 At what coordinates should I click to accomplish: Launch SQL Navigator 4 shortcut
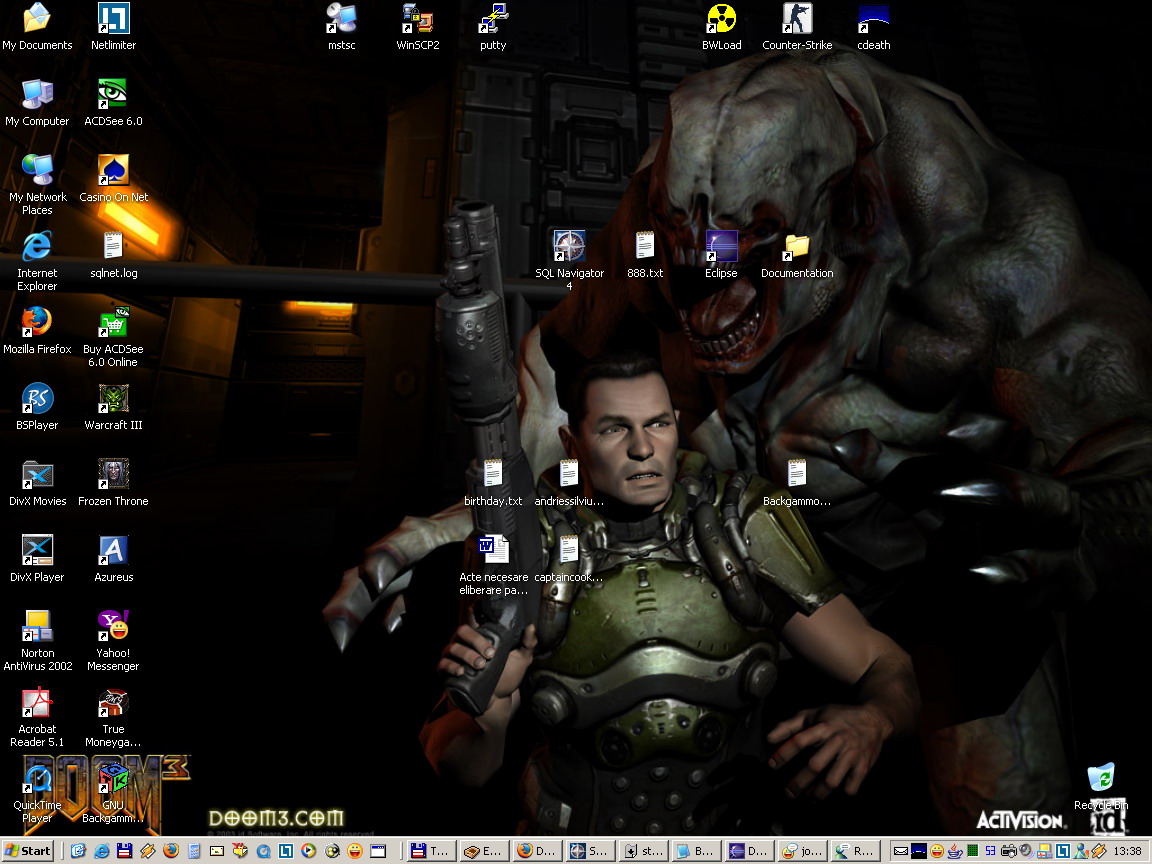569,262
